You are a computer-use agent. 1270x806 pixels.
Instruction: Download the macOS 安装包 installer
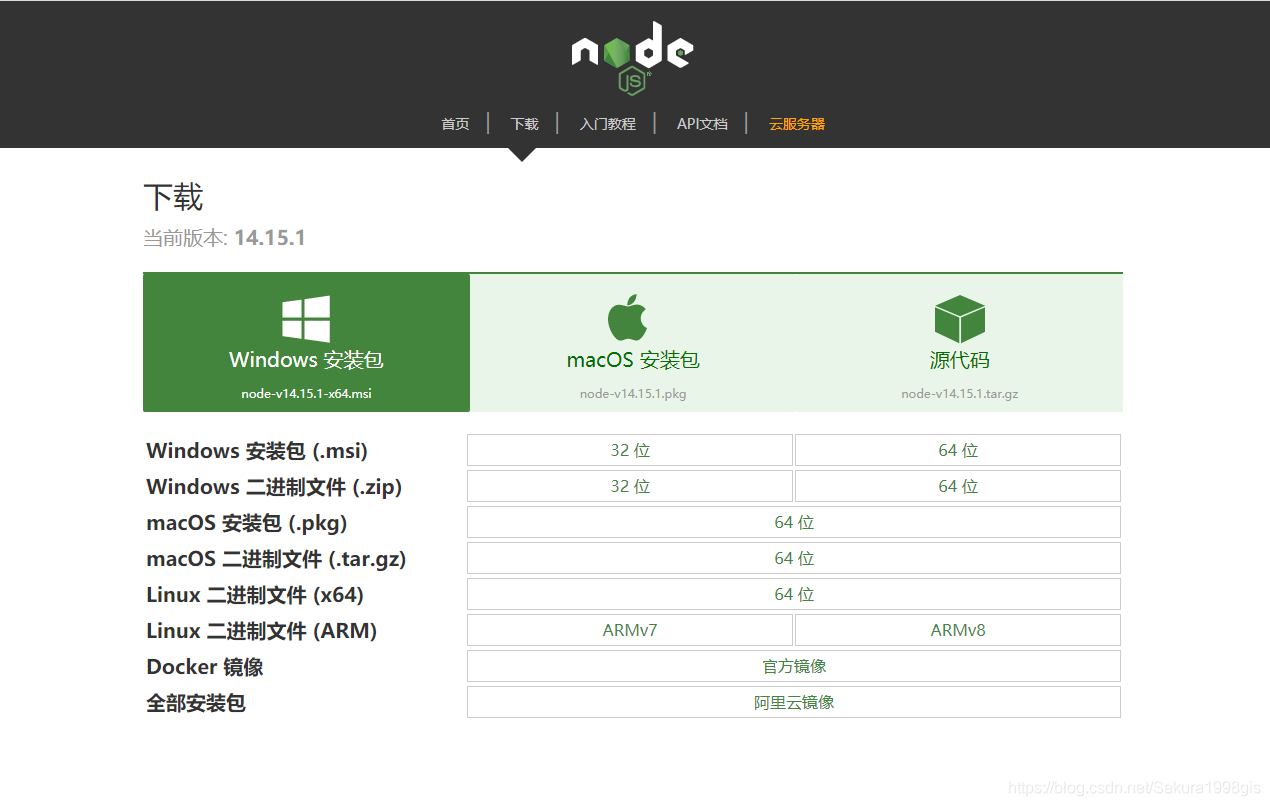[x=633, y=343]
